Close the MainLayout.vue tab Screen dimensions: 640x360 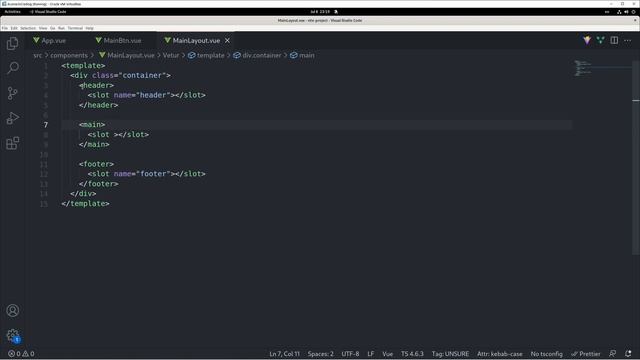(227, 40)
